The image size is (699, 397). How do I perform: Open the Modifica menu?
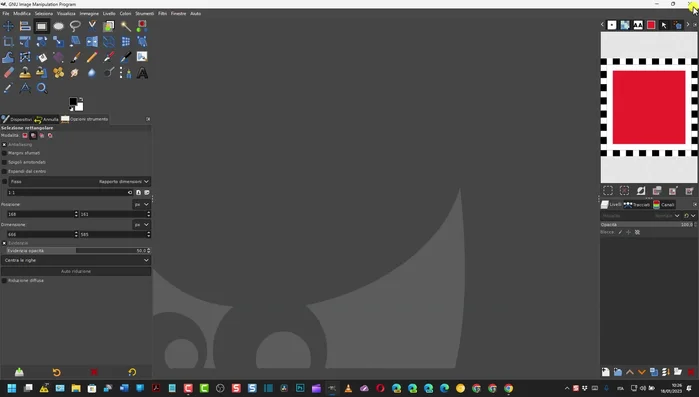coord(22,13)
